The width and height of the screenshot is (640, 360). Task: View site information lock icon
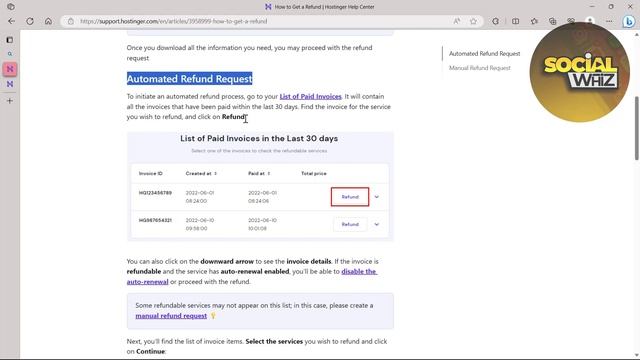point(71,21)
